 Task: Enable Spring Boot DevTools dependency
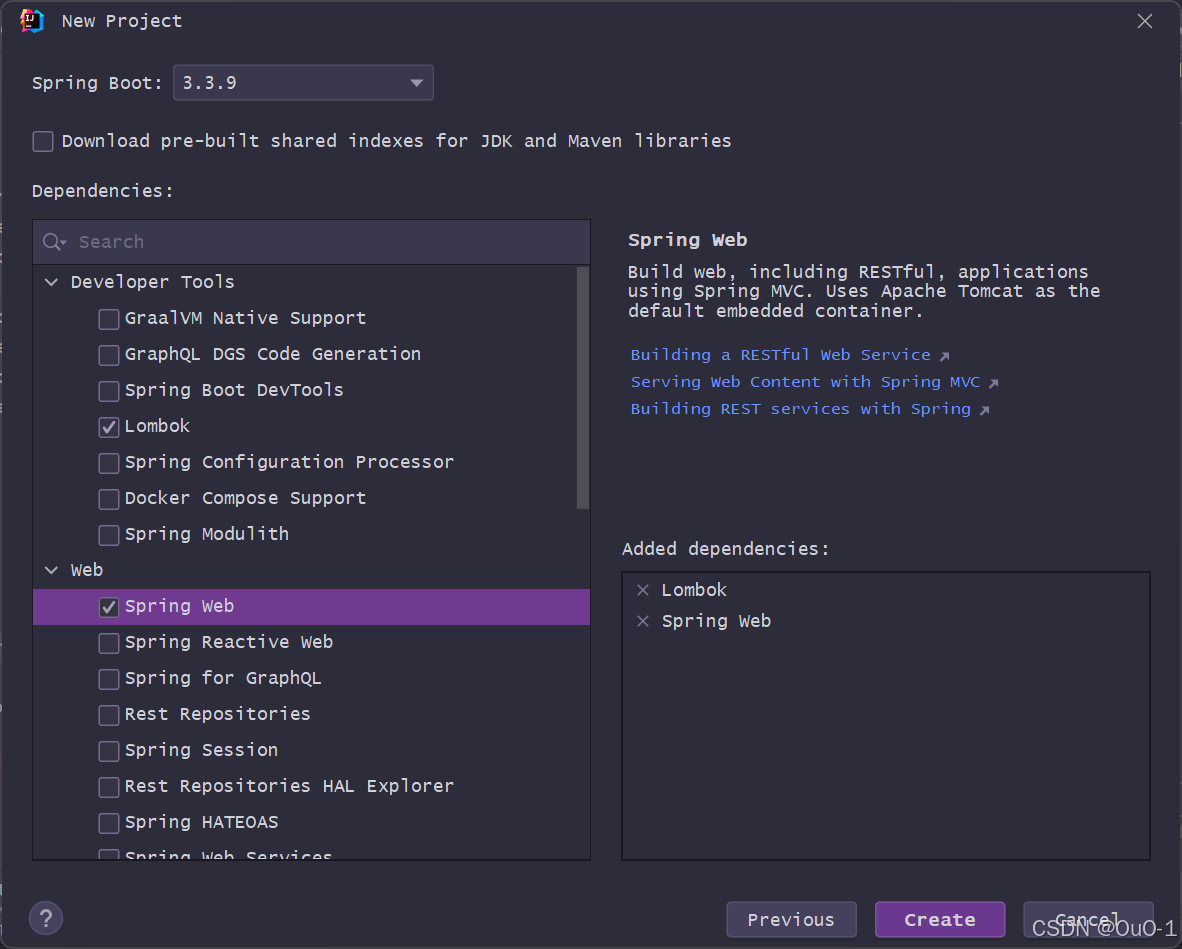[x=109, y=391]
